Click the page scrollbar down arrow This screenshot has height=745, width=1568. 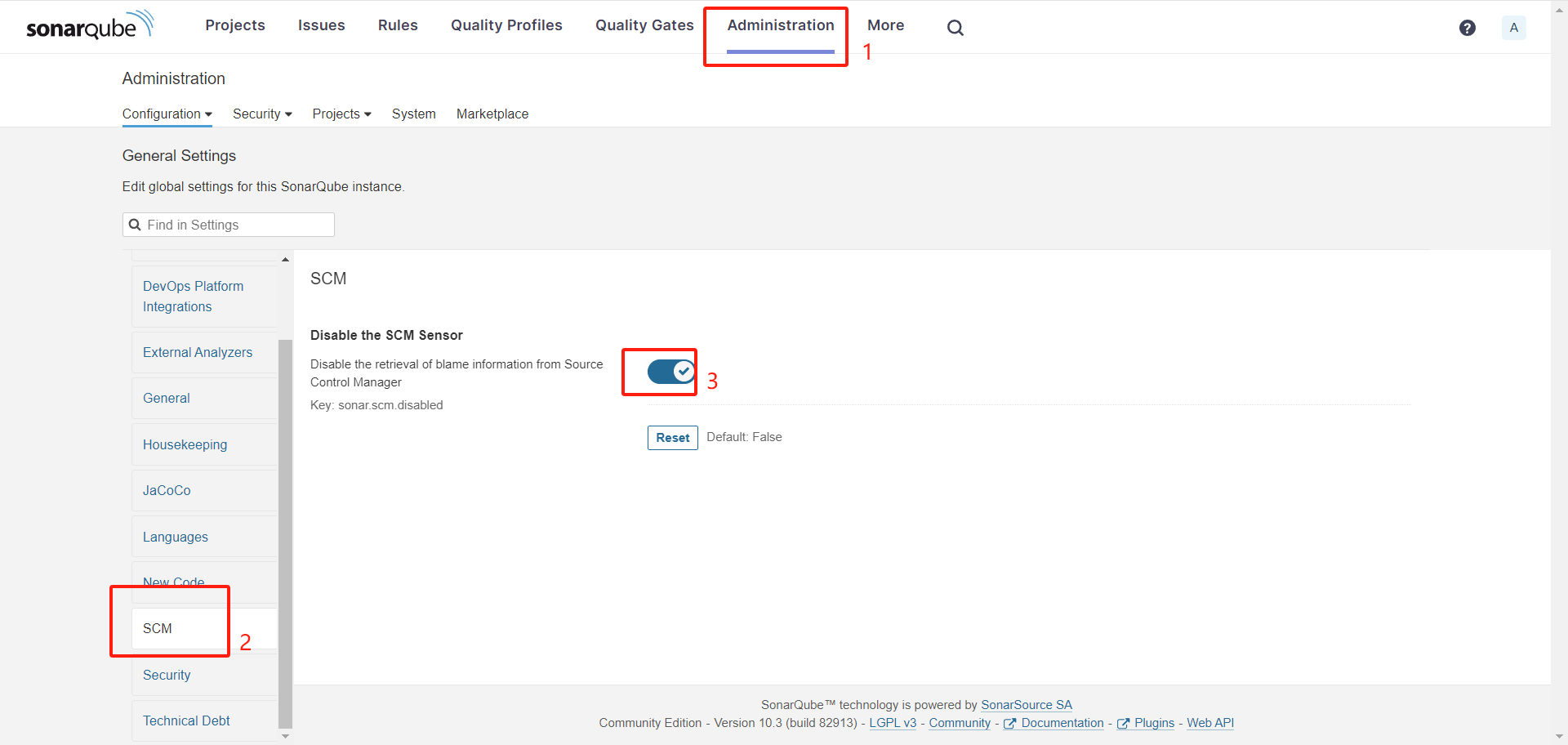click(x=1559, y=737)
